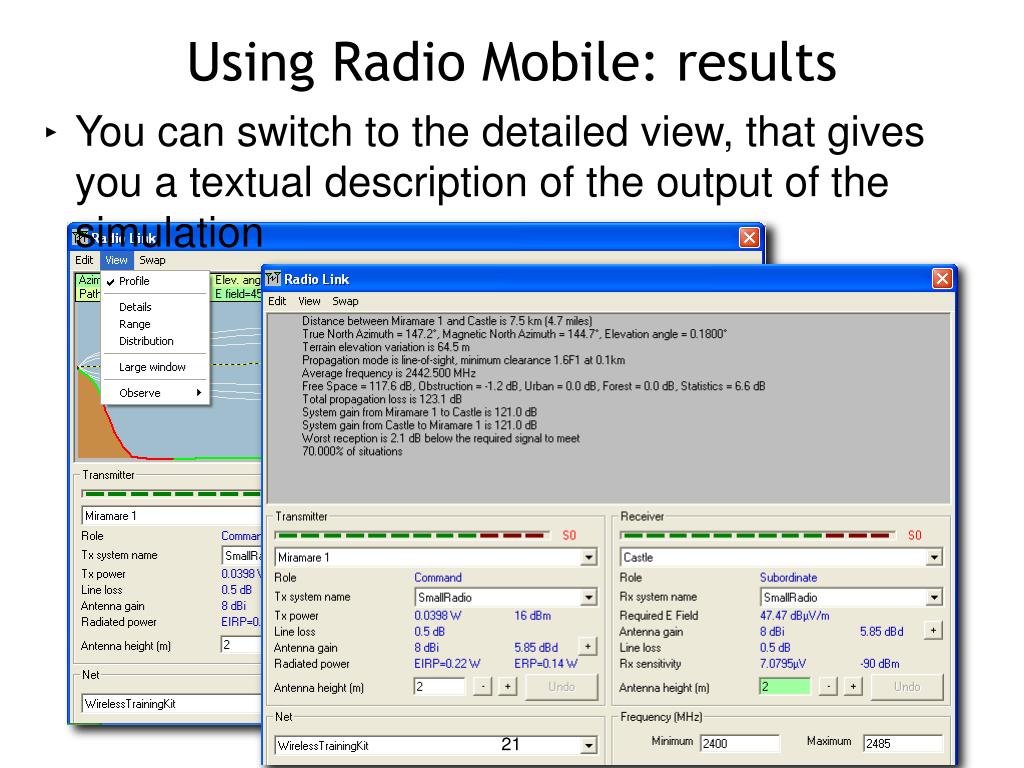Click transmitter antenna height input field
1024x768 pixels.
440,686
